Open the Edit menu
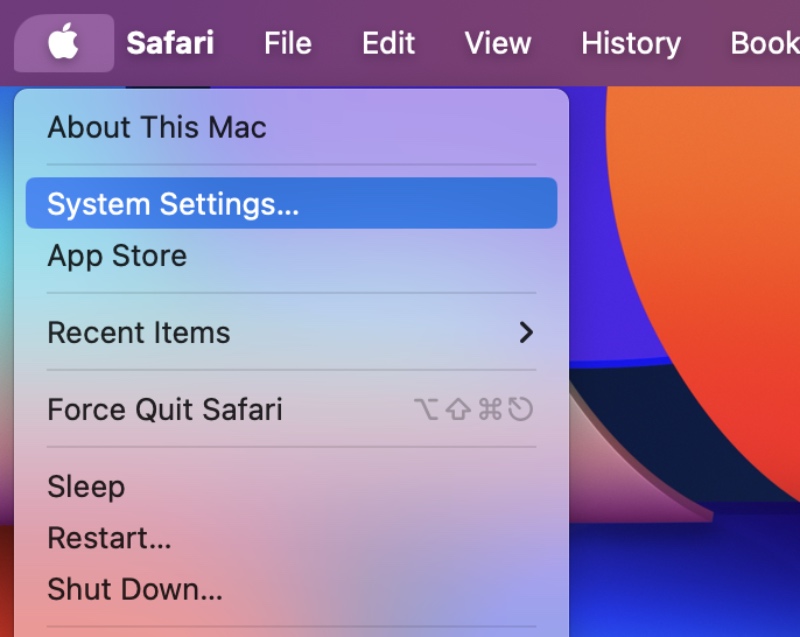Viewport: 800px width, 637px height. point(387,43)
